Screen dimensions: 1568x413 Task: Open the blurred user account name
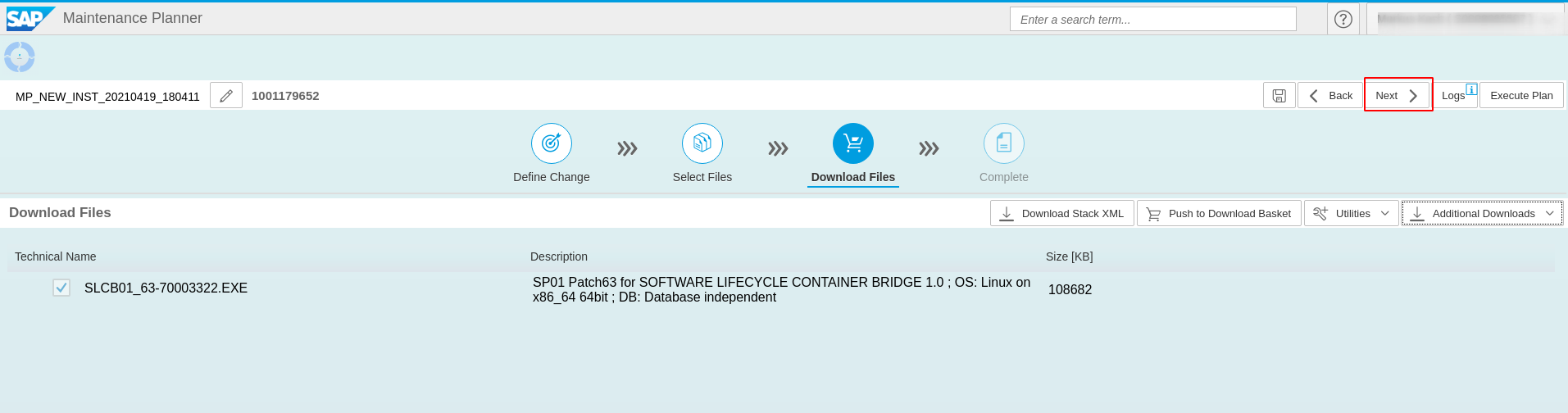[1467, 19]
